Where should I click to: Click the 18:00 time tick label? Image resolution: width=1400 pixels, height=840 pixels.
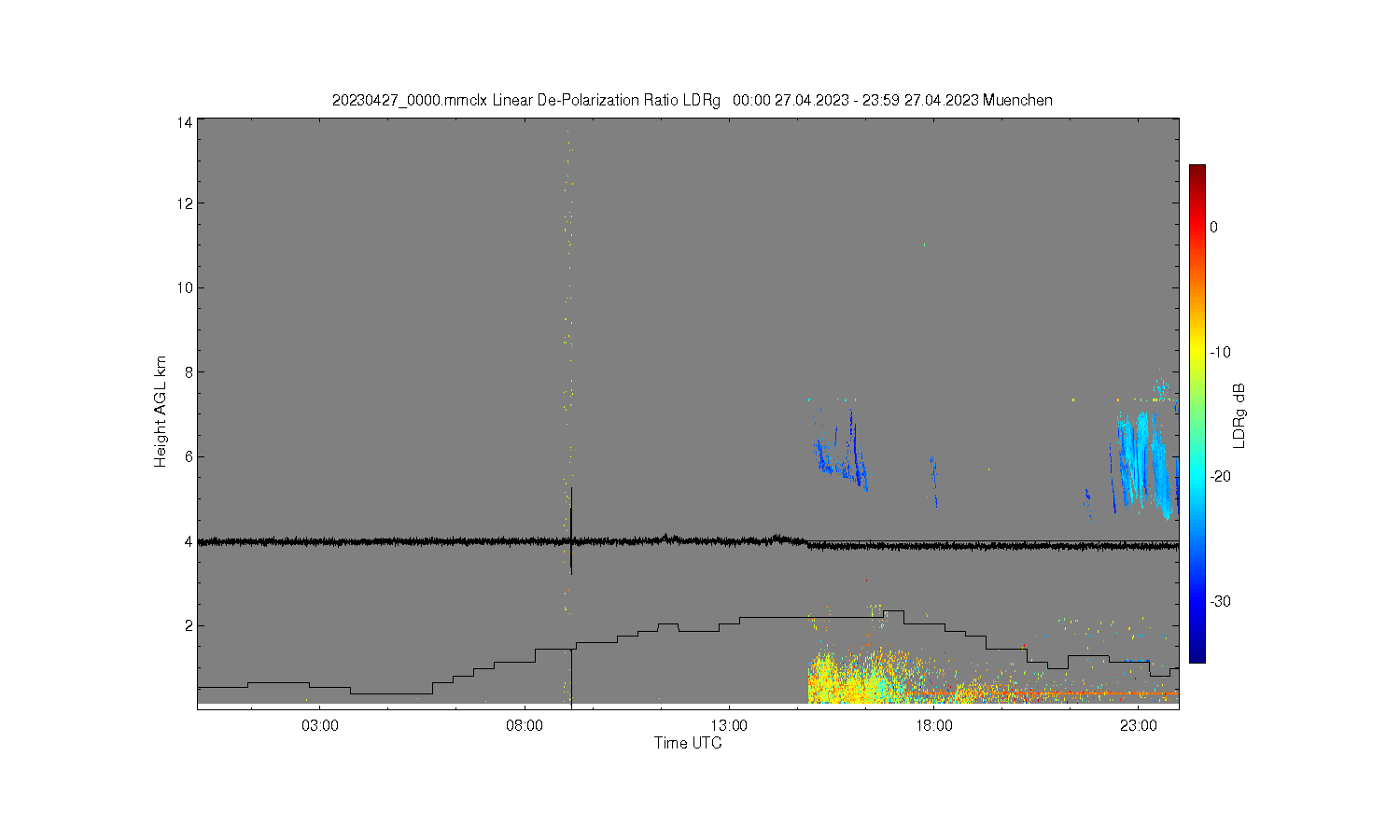point(933,725)
